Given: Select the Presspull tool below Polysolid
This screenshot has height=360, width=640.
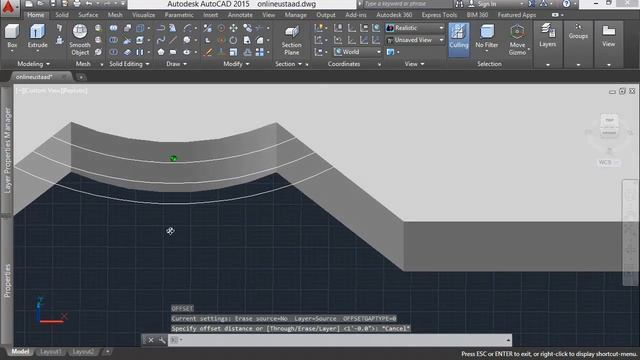Looking at the screenshot, I should point(60,40).
